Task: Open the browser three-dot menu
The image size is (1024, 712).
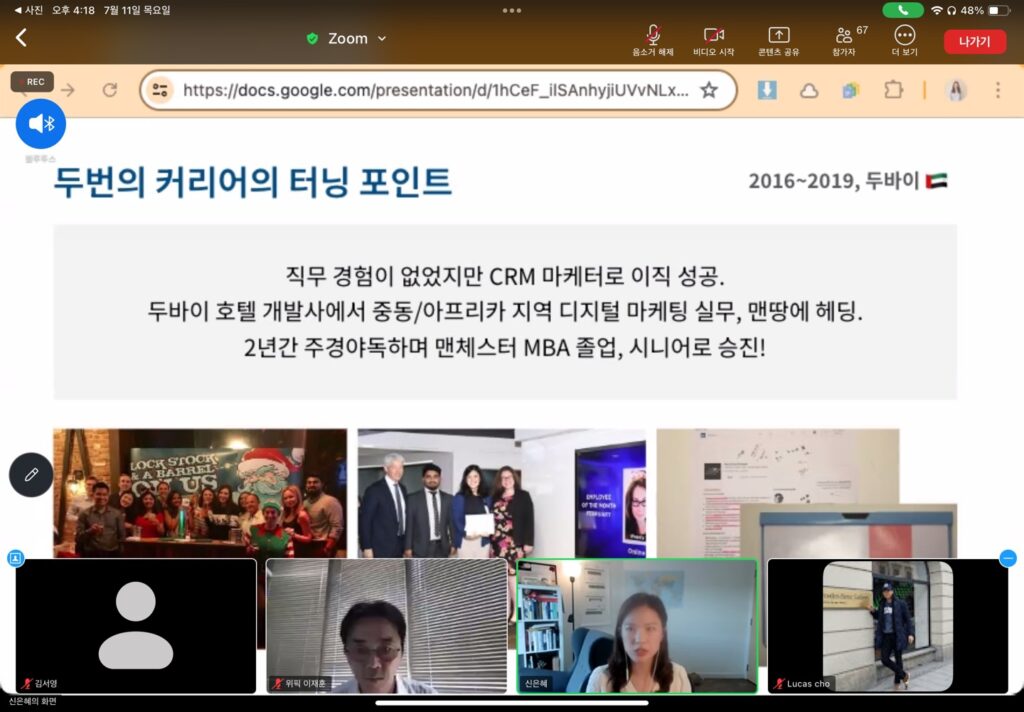Action: pos(997,90)
